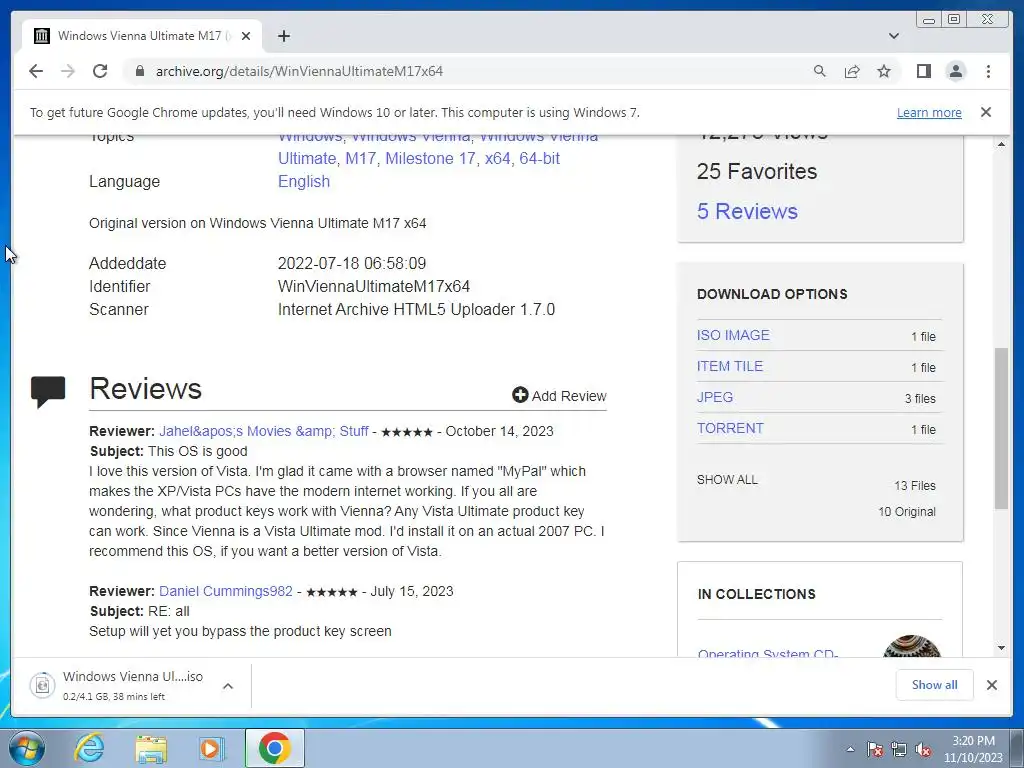Click the Chrome taskbar button
Image resolution: width=1024 pixels, height=768 pixels.
274,748
